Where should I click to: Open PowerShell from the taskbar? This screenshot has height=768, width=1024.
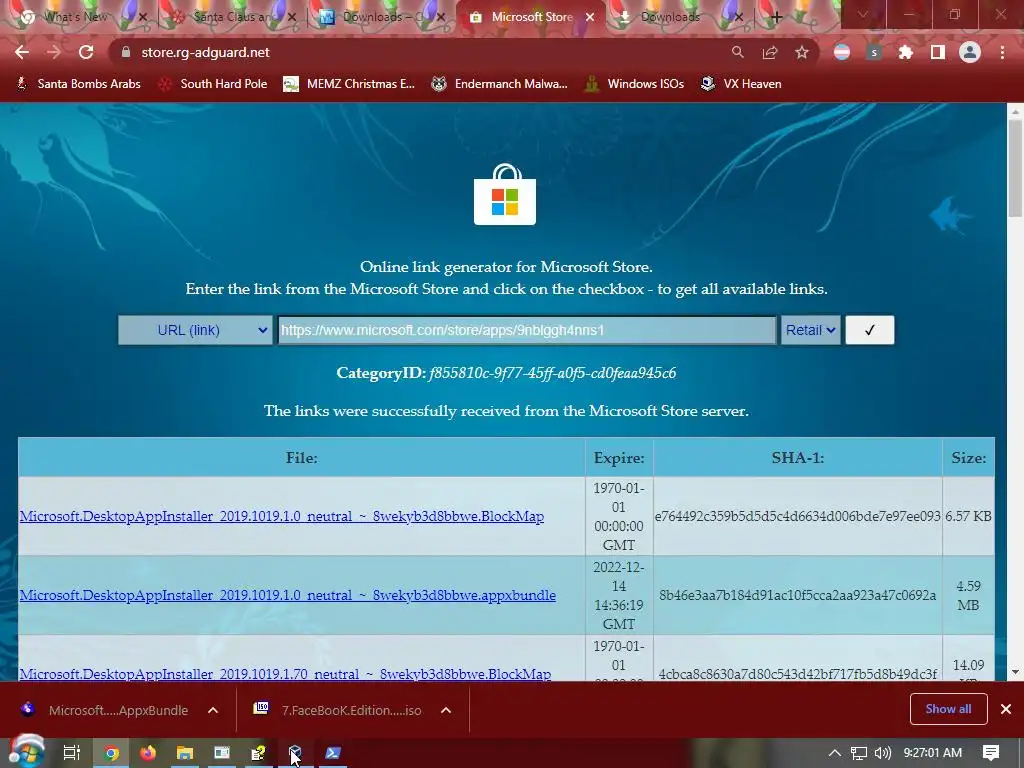[x=332, y=753]
